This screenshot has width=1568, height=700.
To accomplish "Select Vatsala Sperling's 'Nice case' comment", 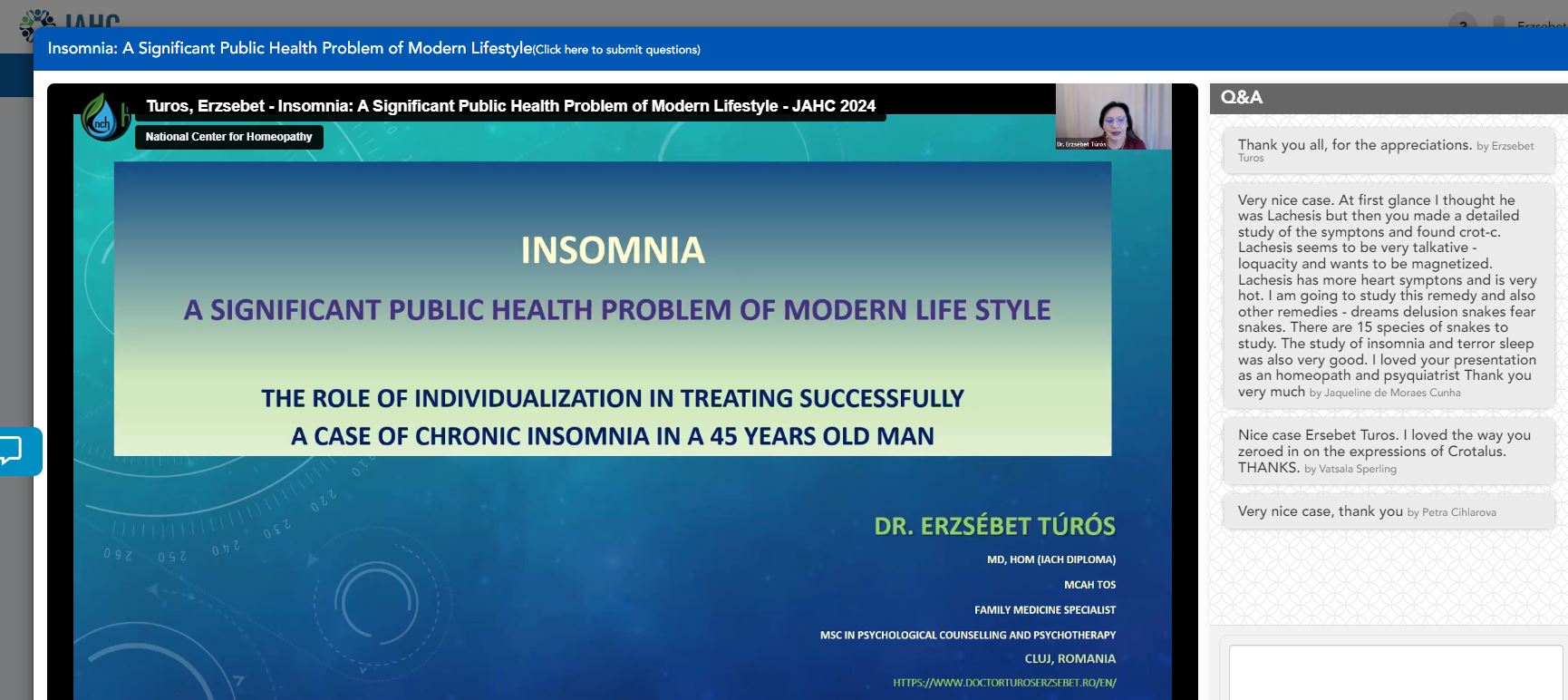I will 1387,451.
